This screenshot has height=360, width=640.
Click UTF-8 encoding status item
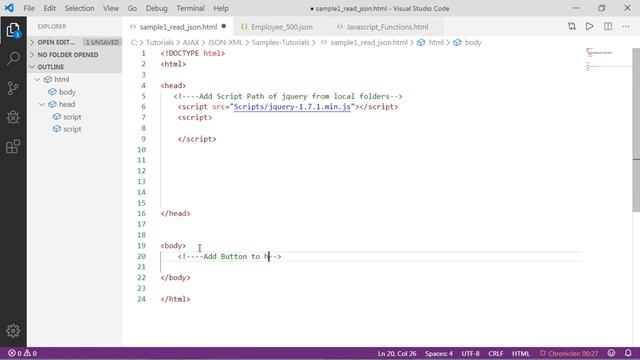pyautogui.click(x=471, y=353)
